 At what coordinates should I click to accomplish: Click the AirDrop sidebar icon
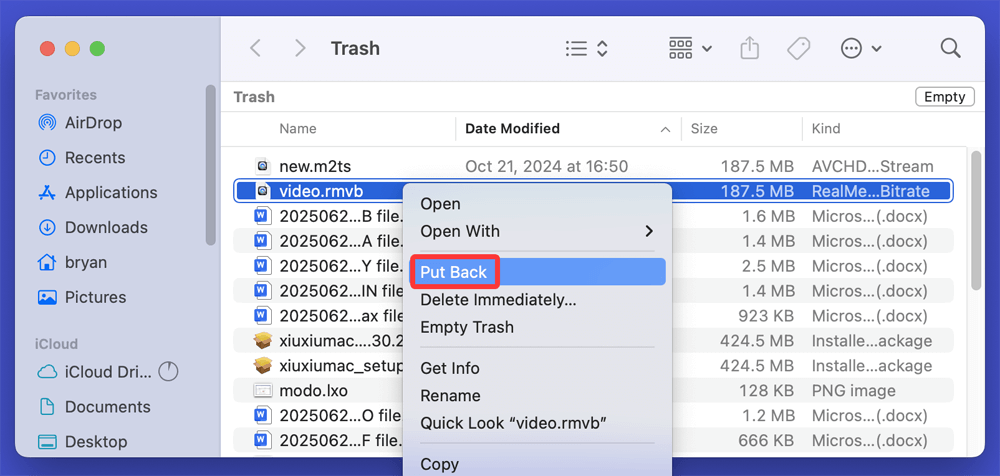tap(47, 123)
